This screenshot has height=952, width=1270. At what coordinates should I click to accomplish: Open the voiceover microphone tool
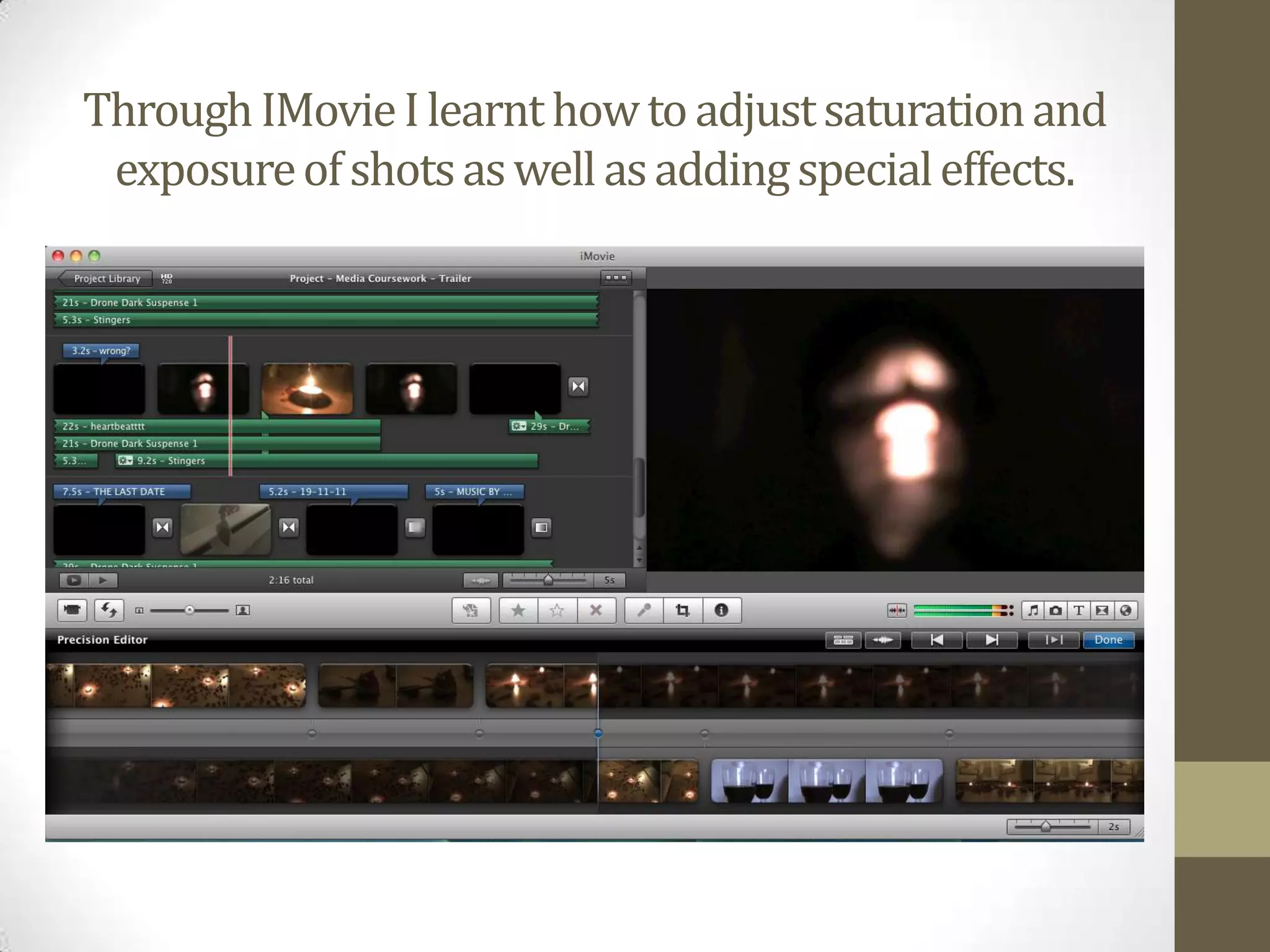click(x=644, y=610)
